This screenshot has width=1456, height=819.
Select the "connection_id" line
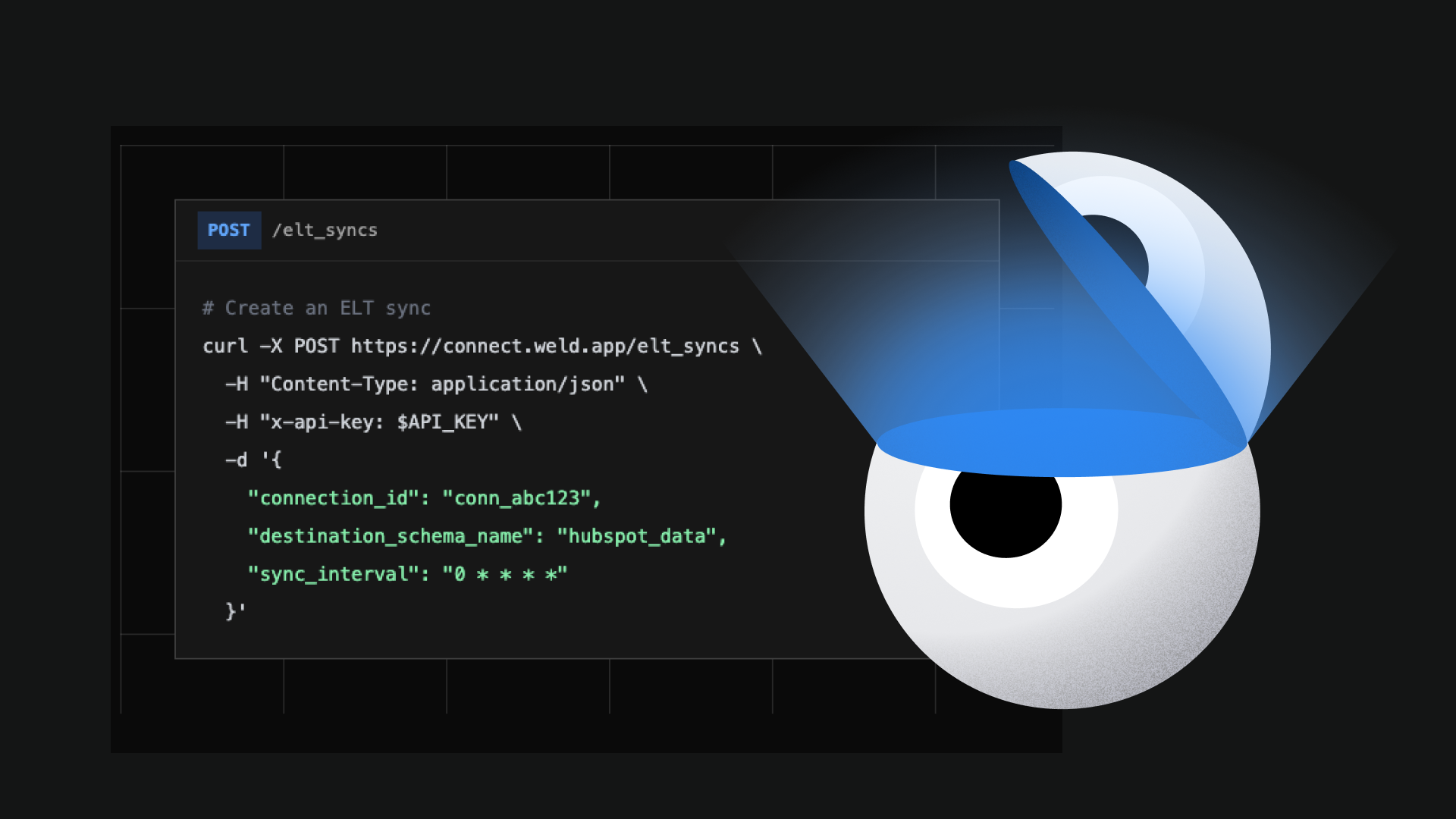coord(425,498)
